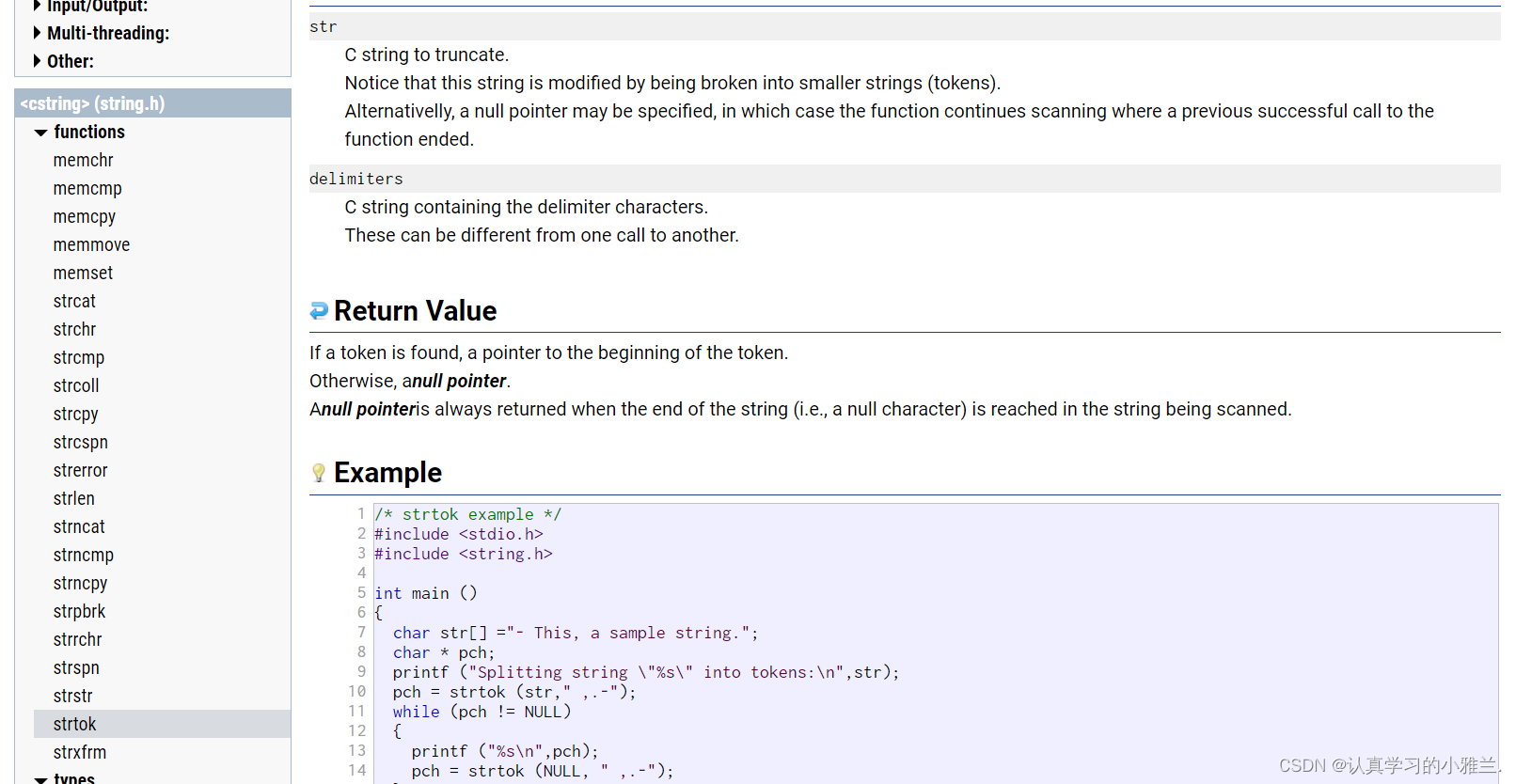This screenshot has height=784, width=1516.
Task: Collapse the functions tree list
Action: [x=41, y=133]
